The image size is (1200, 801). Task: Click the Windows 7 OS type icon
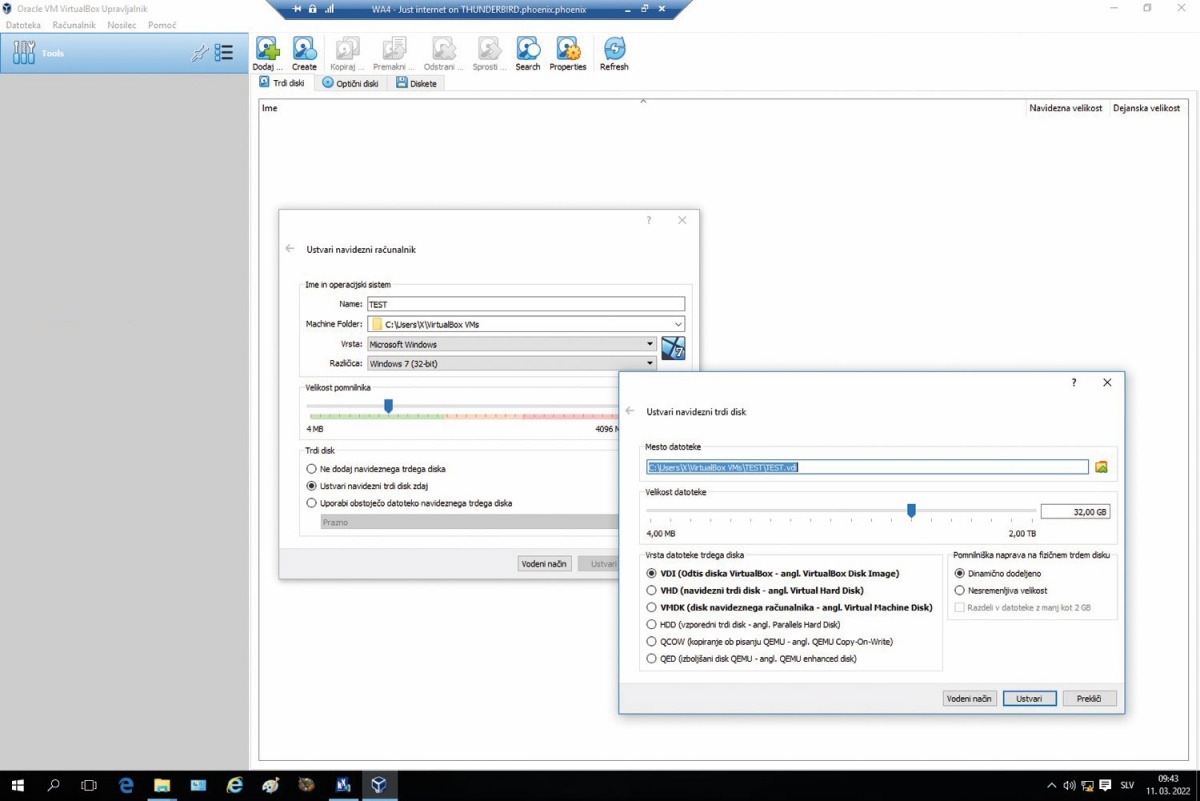click(x=673, y=348)
